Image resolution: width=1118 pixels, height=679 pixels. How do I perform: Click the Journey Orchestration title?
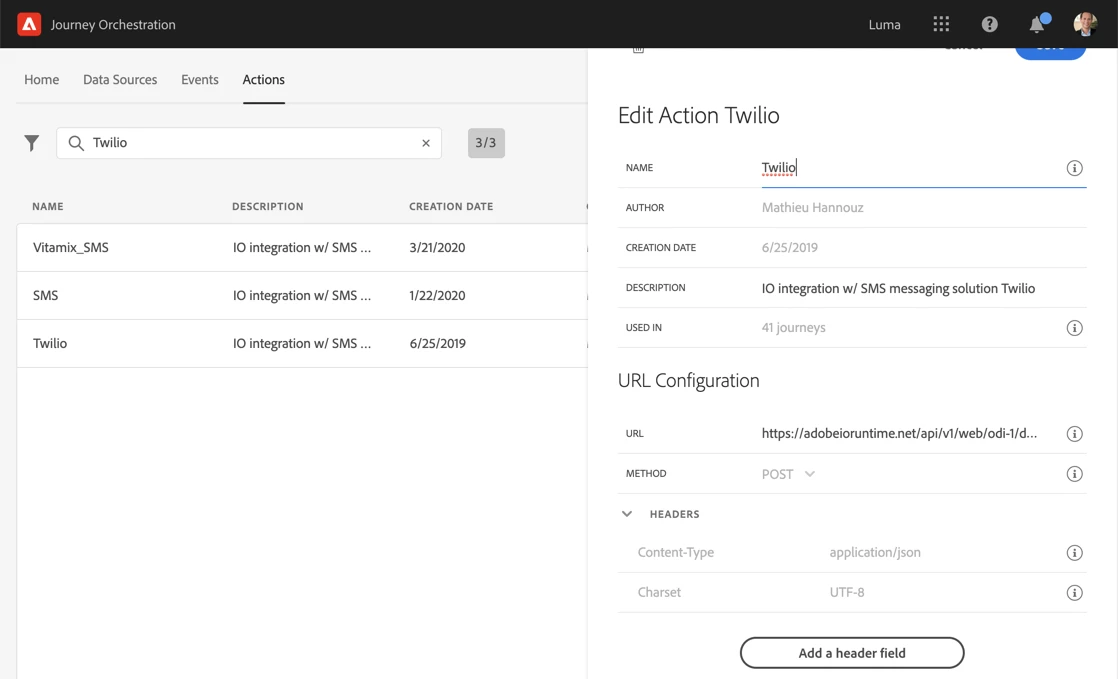point(113,24)
